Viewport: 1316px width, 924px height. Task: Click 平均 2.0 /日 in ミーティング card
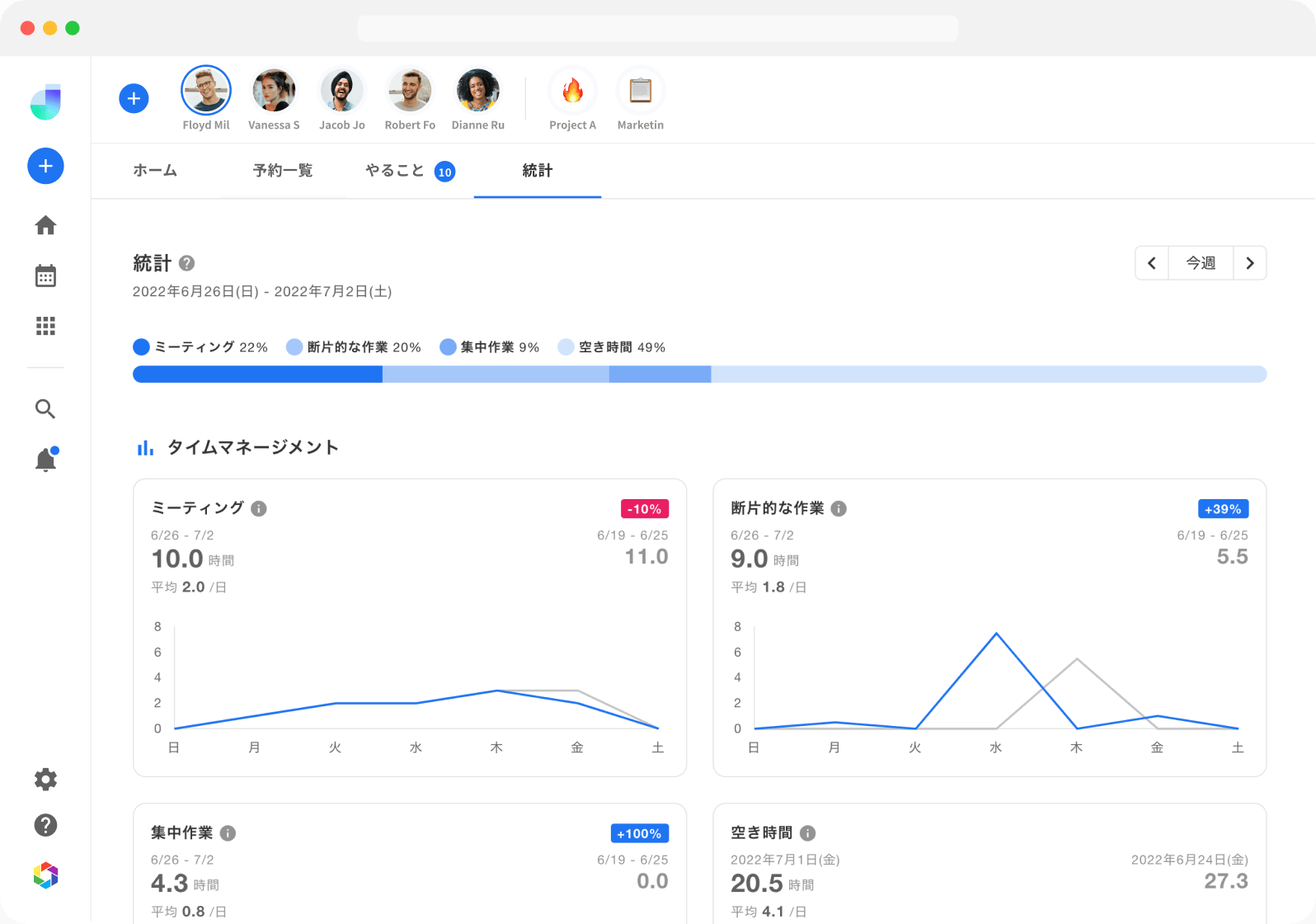[x=189, y=587]
